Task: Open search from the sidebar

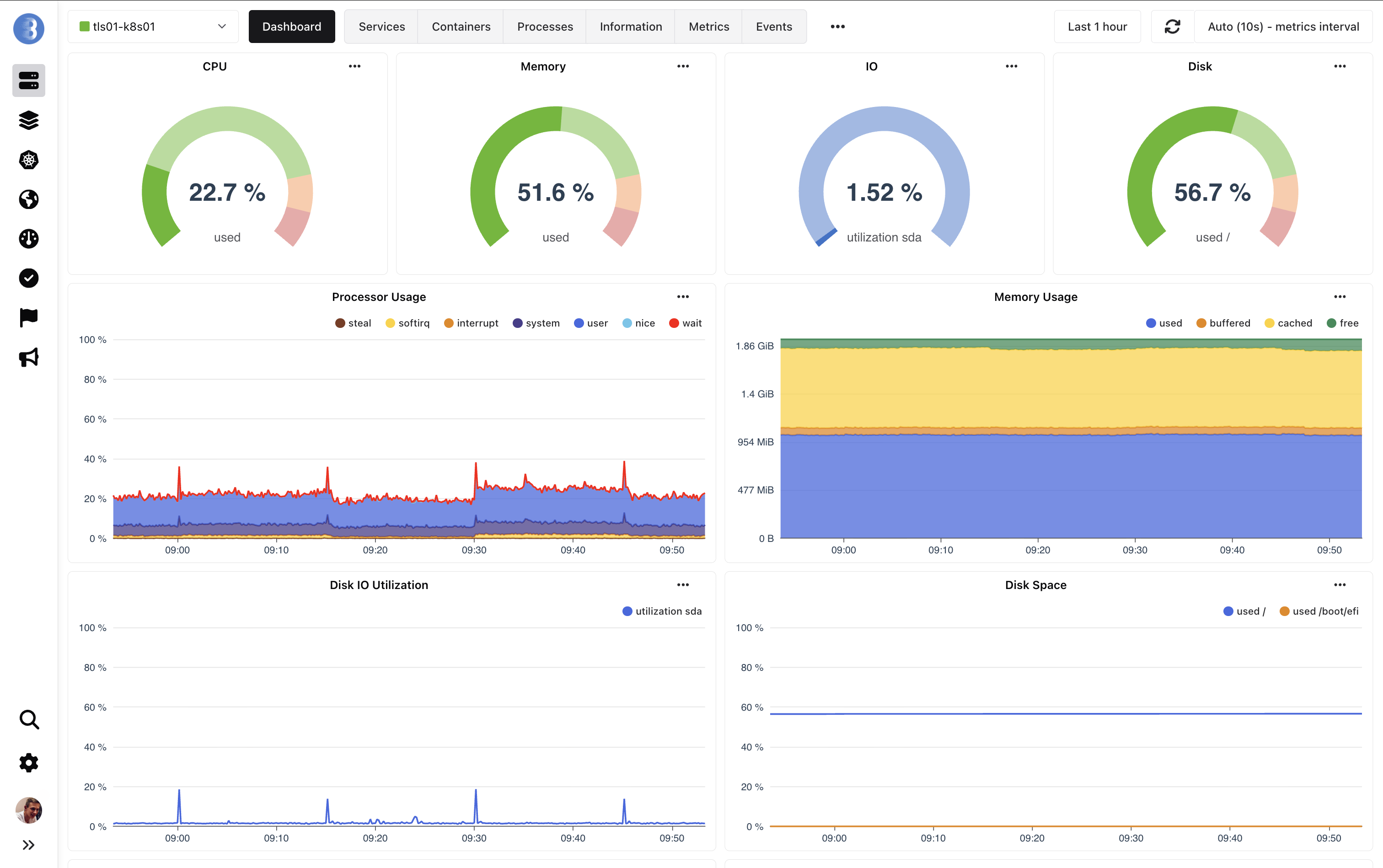Action: point(28,719)
